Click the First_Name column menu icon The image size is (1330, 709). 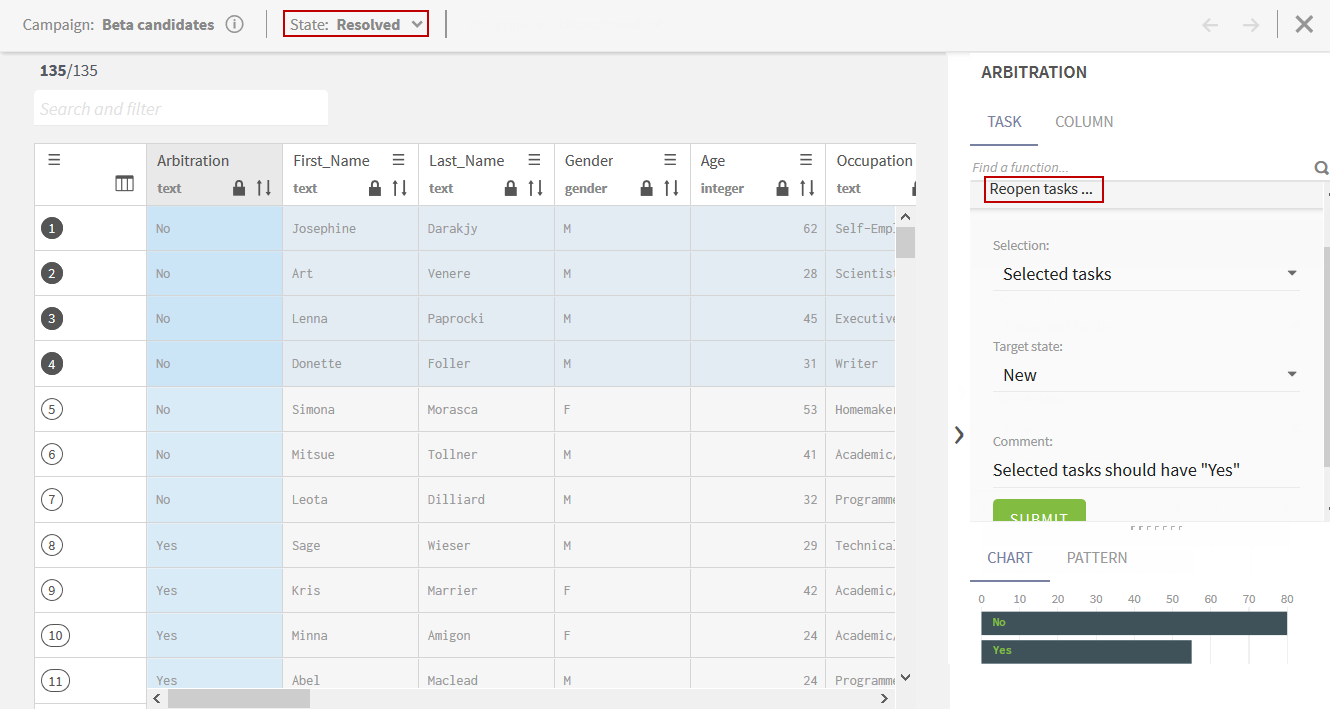(x=398, y=160)
